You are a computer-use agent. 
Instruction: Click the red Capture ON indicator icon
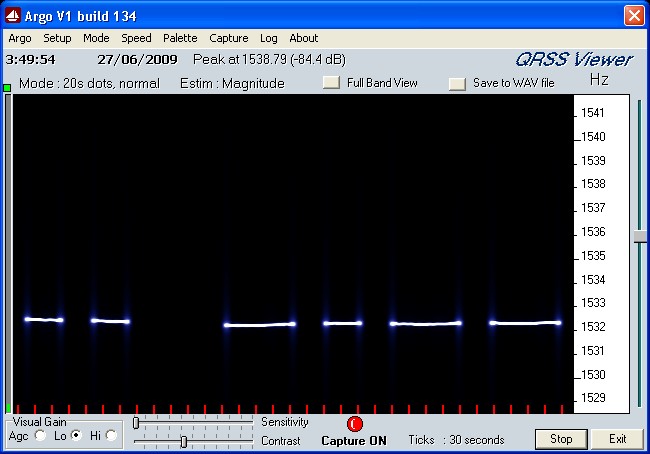[354, 424]
